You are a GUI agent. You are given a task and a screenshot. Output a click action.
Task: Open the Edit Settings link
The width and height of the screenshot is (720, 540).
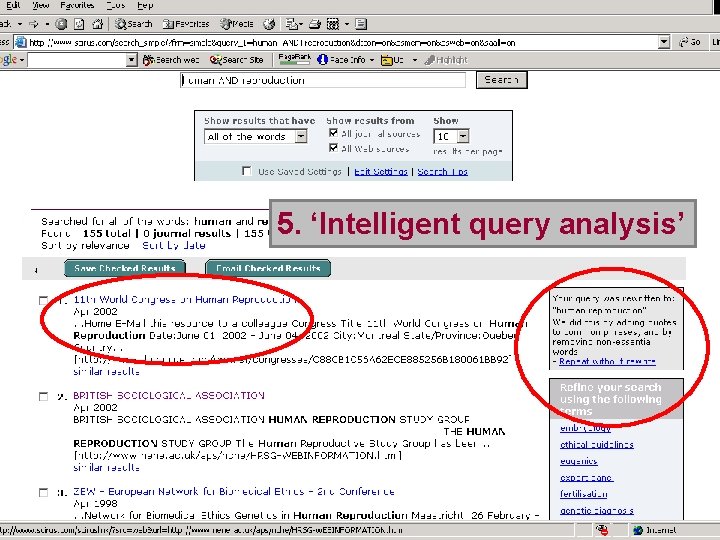[381, 171]
